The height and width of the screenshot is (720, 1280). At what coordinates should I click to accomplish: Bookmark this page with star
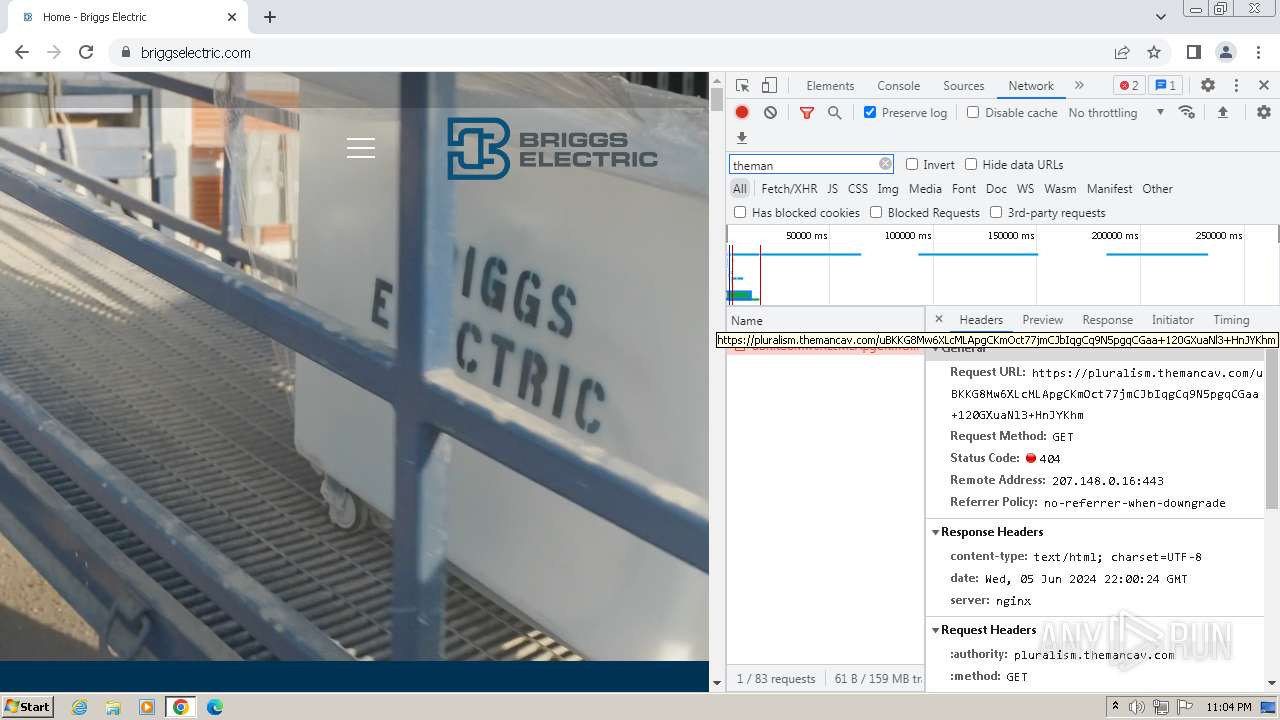tap(1154, 52)
